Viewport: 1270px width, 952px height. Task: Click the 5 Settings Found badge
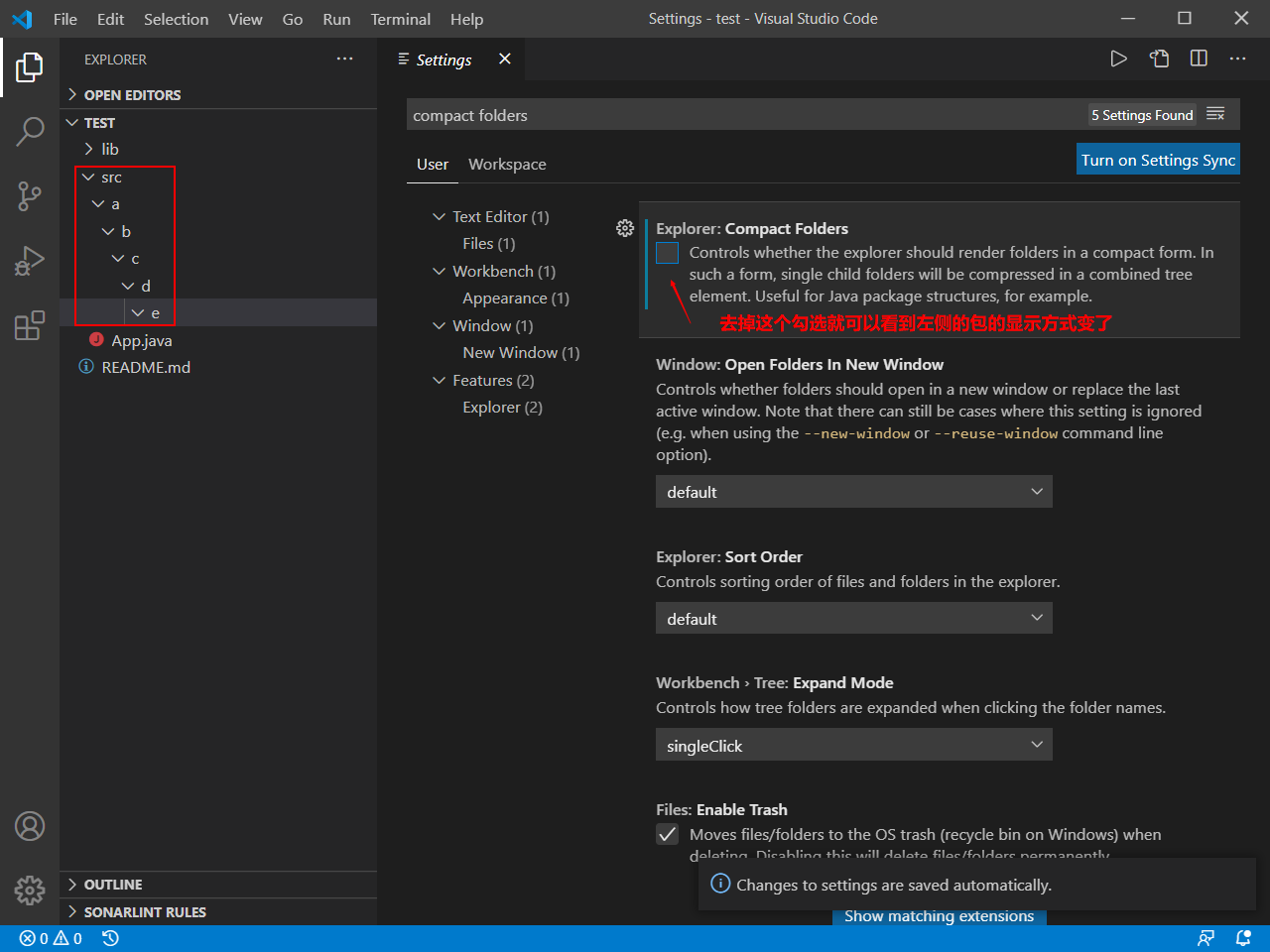click(1142, 115)
